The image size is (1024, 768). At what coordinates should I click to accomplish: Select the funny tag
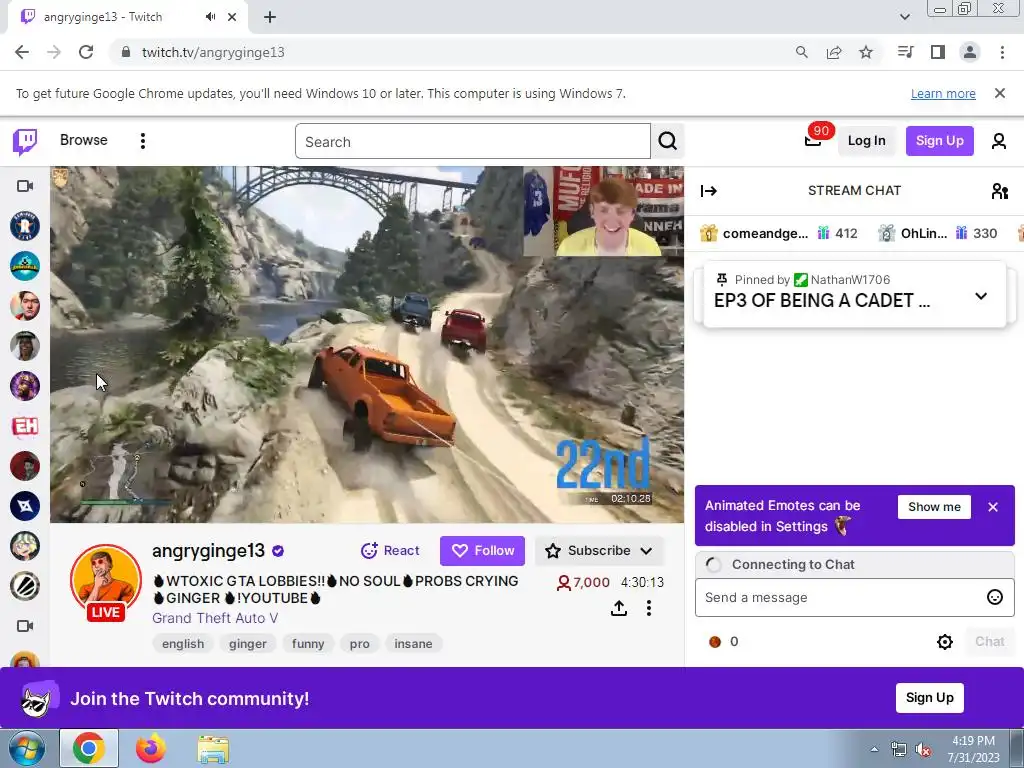(308, 644)
